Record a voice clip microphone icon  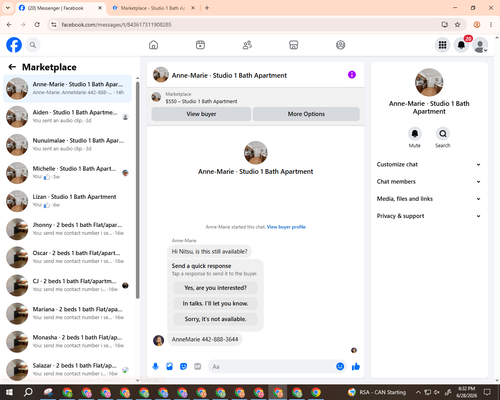[155, 367]
